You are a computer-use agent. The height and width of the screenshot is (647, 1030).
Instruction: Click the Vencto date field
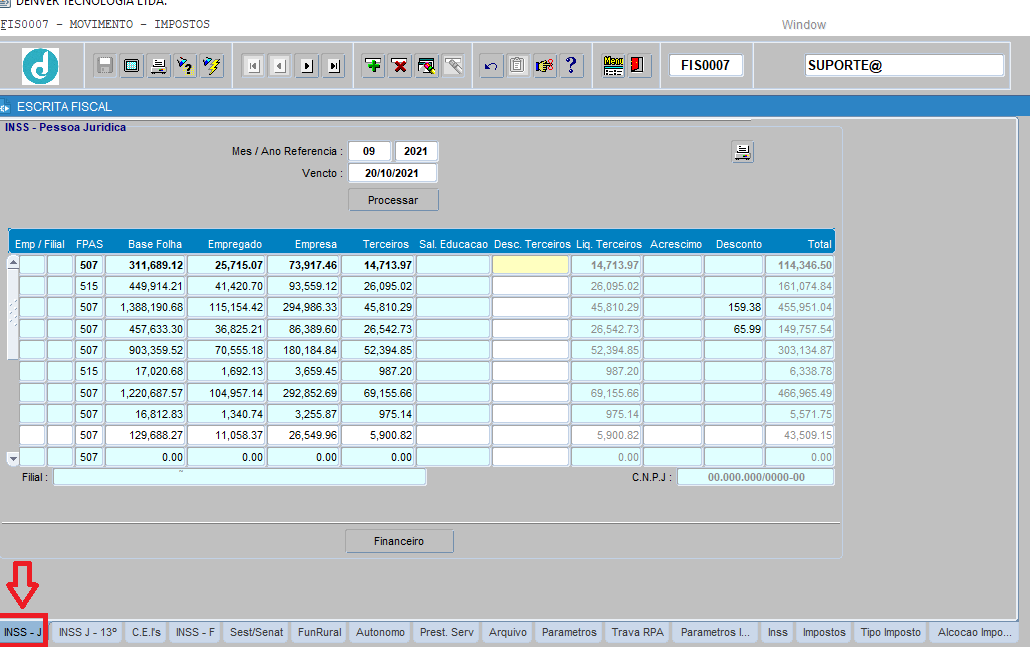point(393,173)
